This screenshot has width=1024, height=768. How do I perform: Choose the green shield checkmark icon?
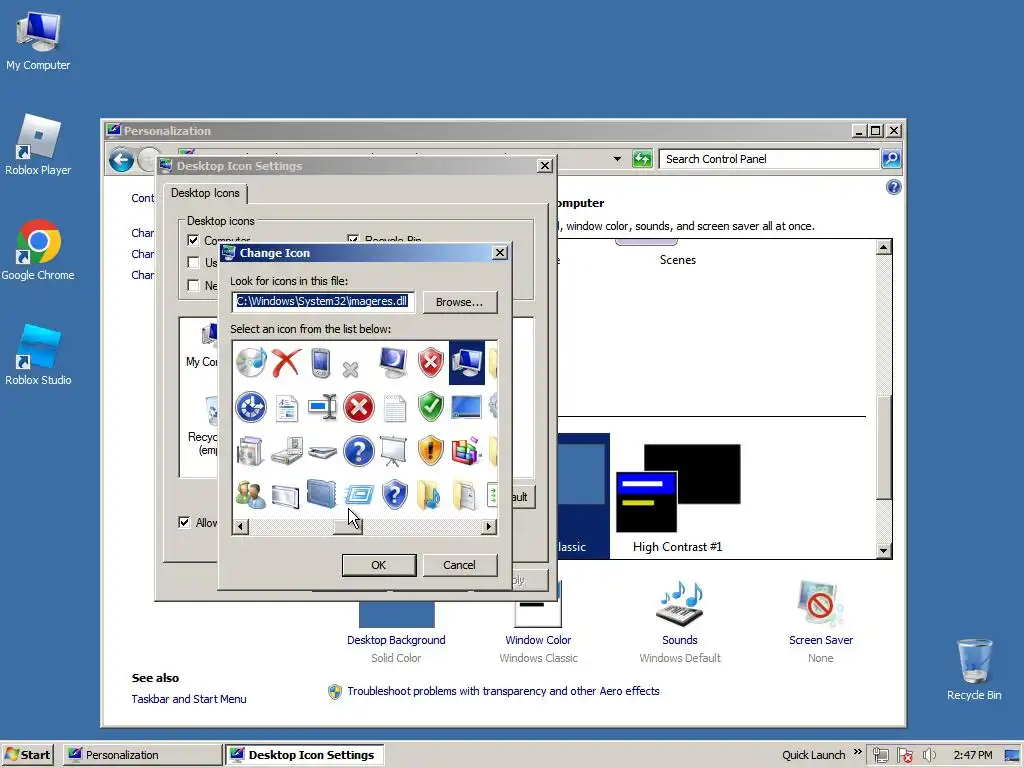pos(430,407)
